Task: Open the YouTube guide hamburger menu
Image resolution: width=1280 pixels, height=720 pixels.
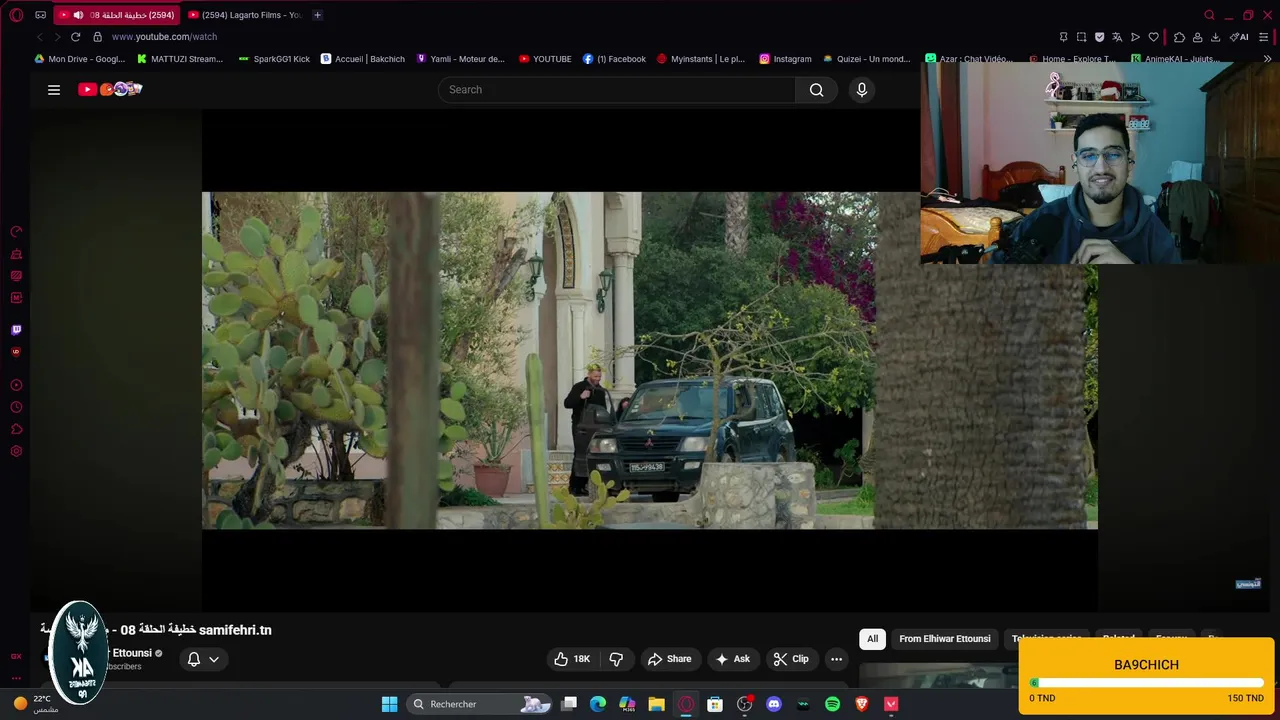Action: point(54,90)
